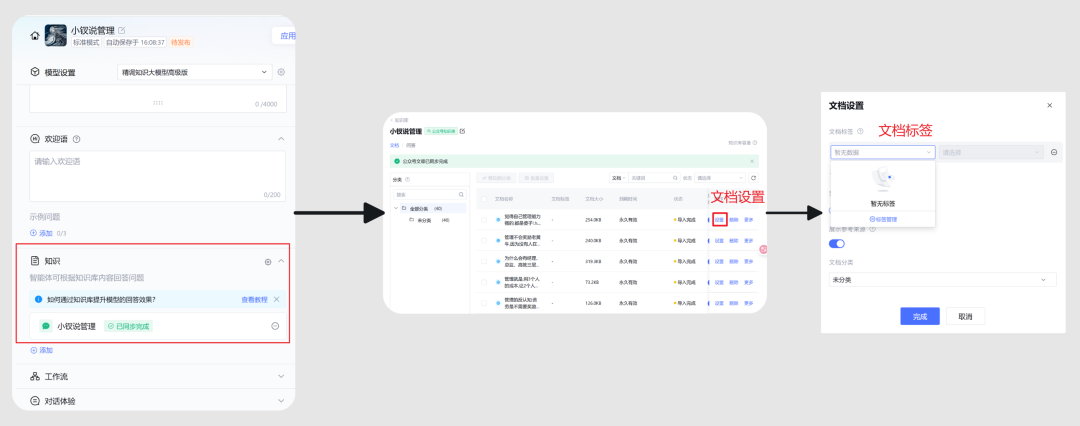Click the 应用 button at top right

(284, 36)
